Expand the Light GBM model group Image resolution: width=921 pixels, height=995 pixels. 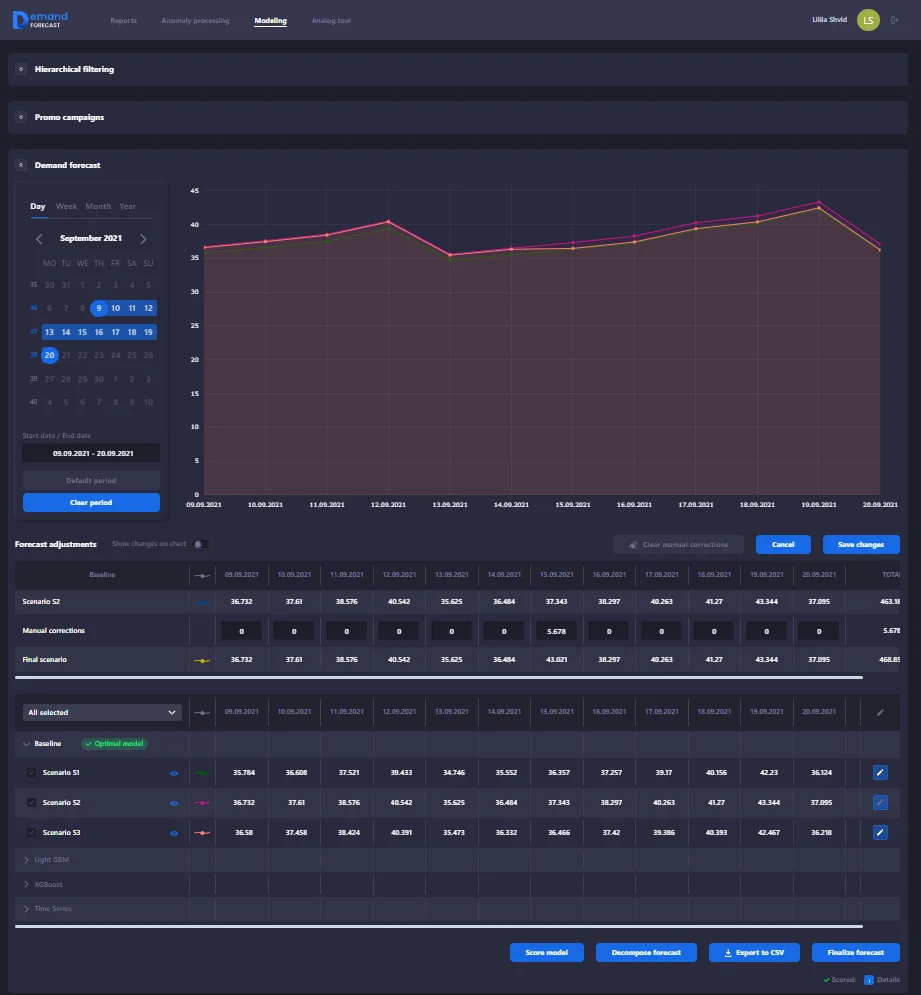pos(26,859)
